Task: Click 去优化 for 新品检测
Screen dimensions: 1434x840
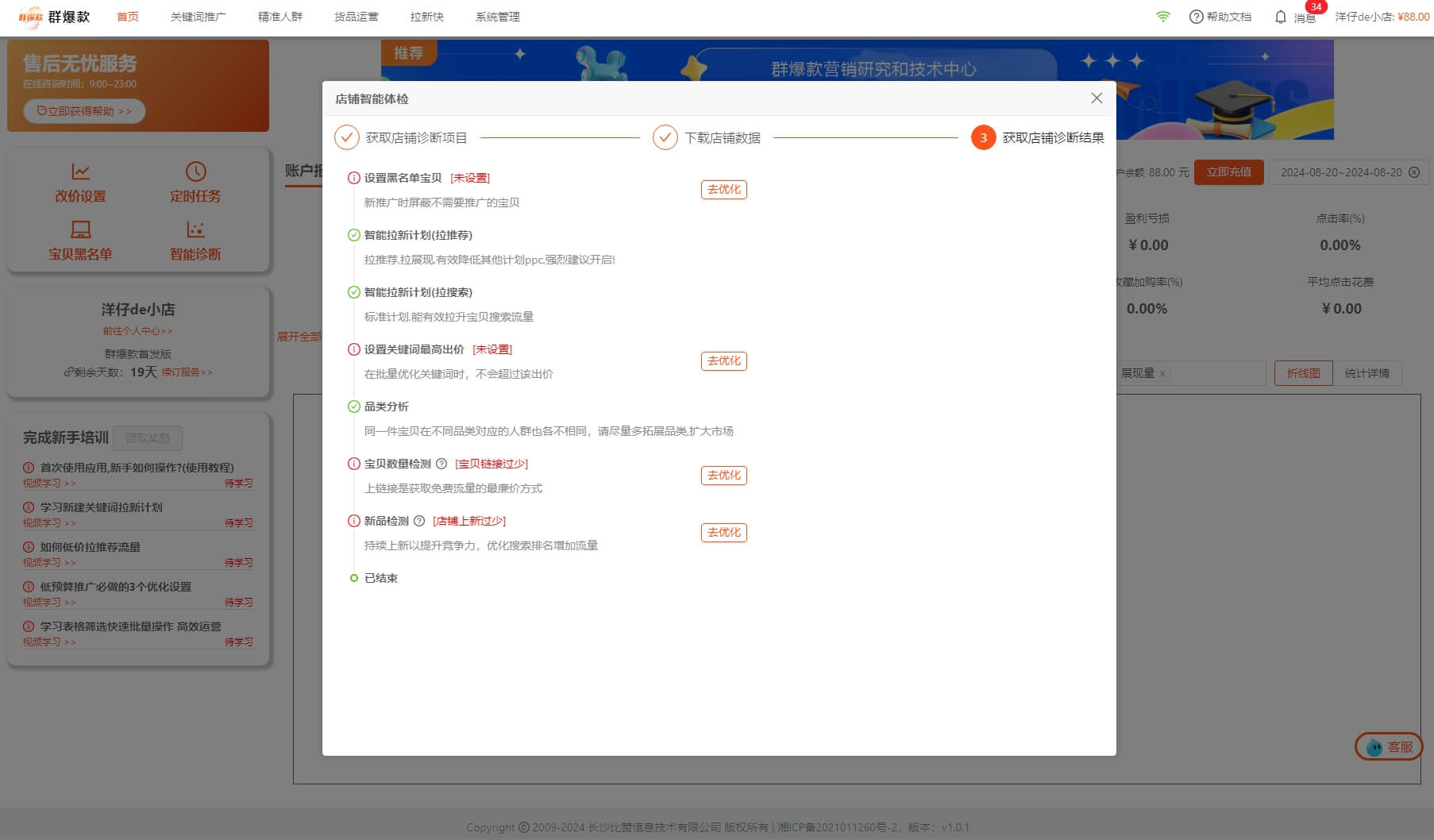Action: (724, 533)
